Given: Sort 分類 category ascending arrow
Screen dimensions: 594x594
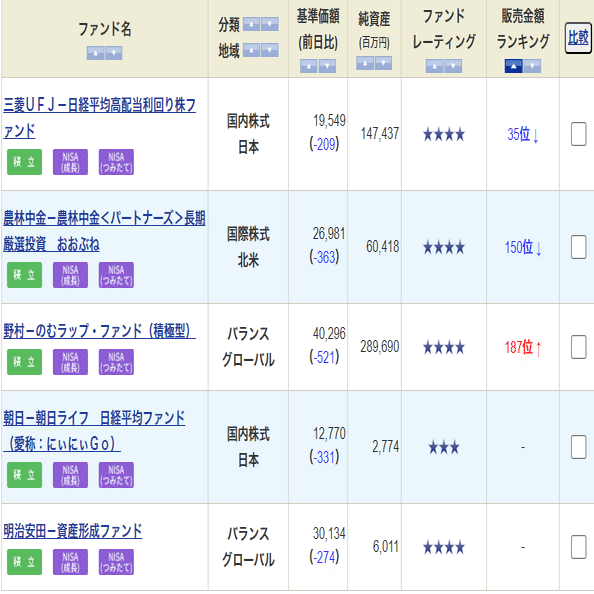Looking at the screenshot, I should 252,24.
